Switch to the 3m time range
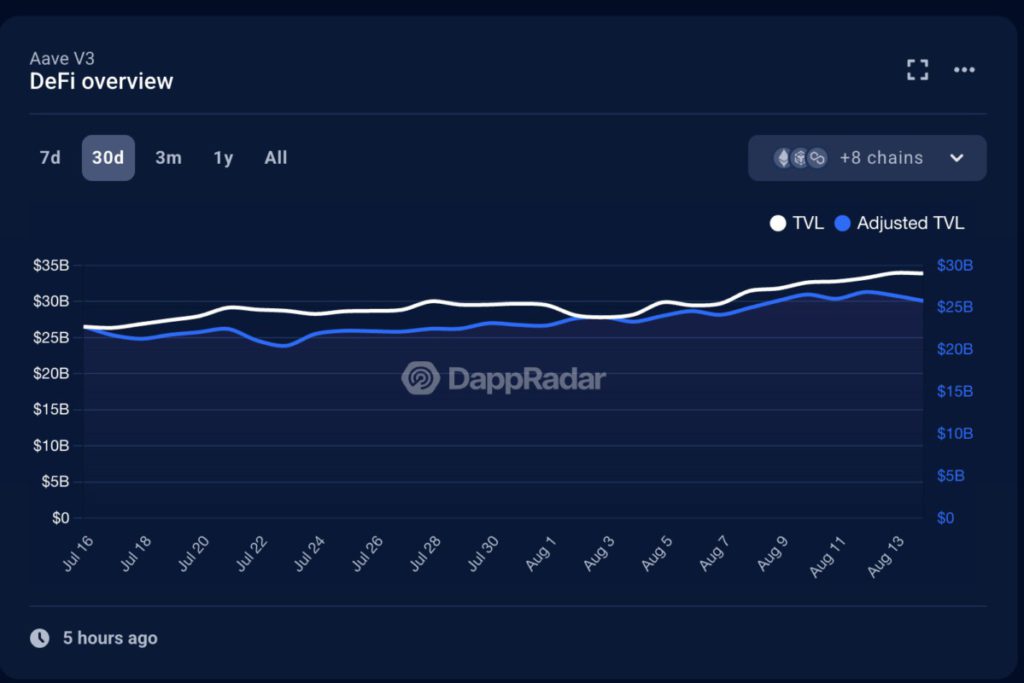The height and width of the screenshot is (683, 1024). (168, 157)
